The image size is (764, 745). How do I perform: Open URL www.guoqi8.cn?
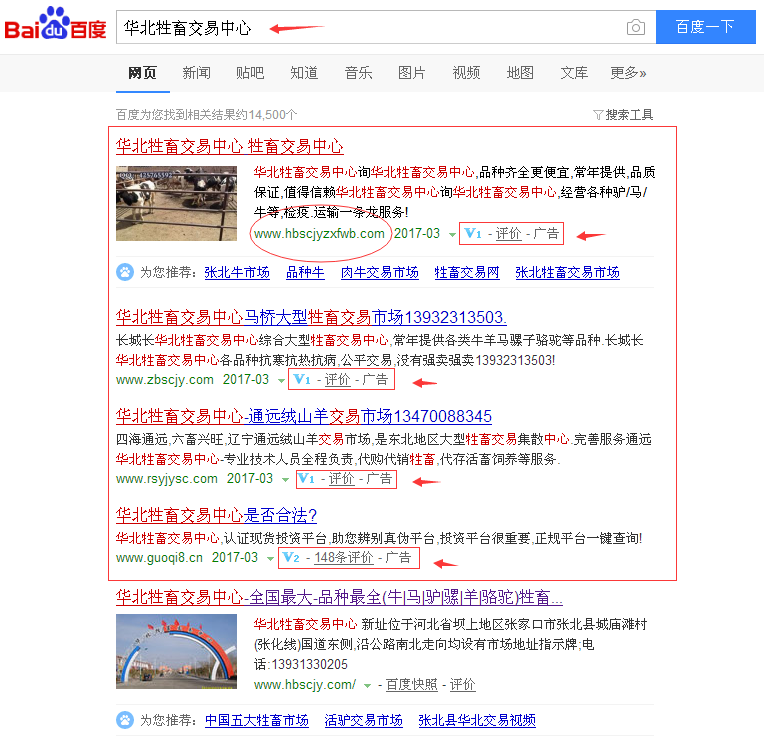coord(159,557)
